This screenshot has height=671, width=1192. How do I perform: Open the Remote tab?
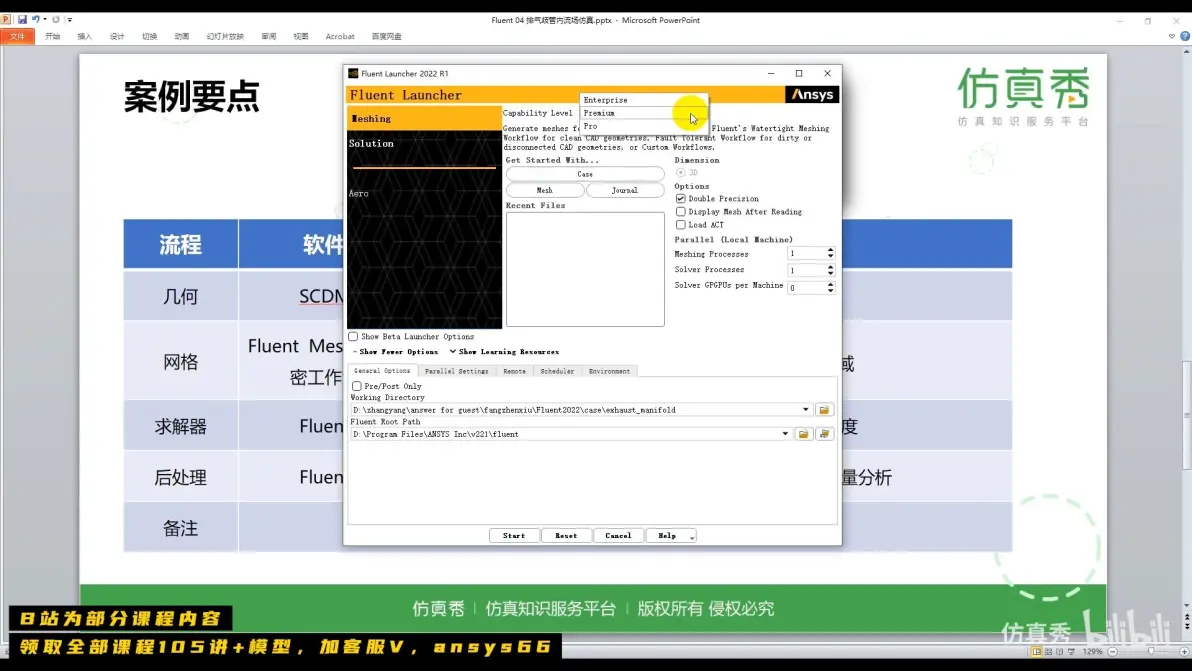(x=514, y=372)
